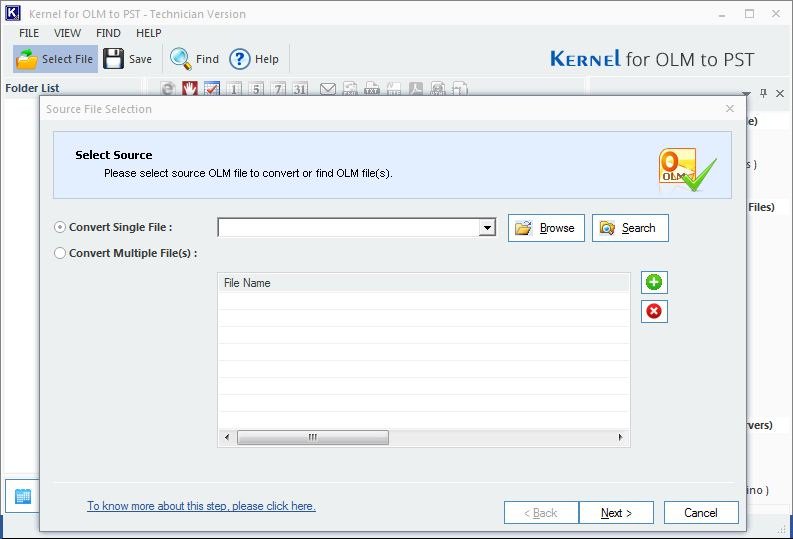Open the FILE menu
The image size is (793, 539).
[x=29, y=33]
